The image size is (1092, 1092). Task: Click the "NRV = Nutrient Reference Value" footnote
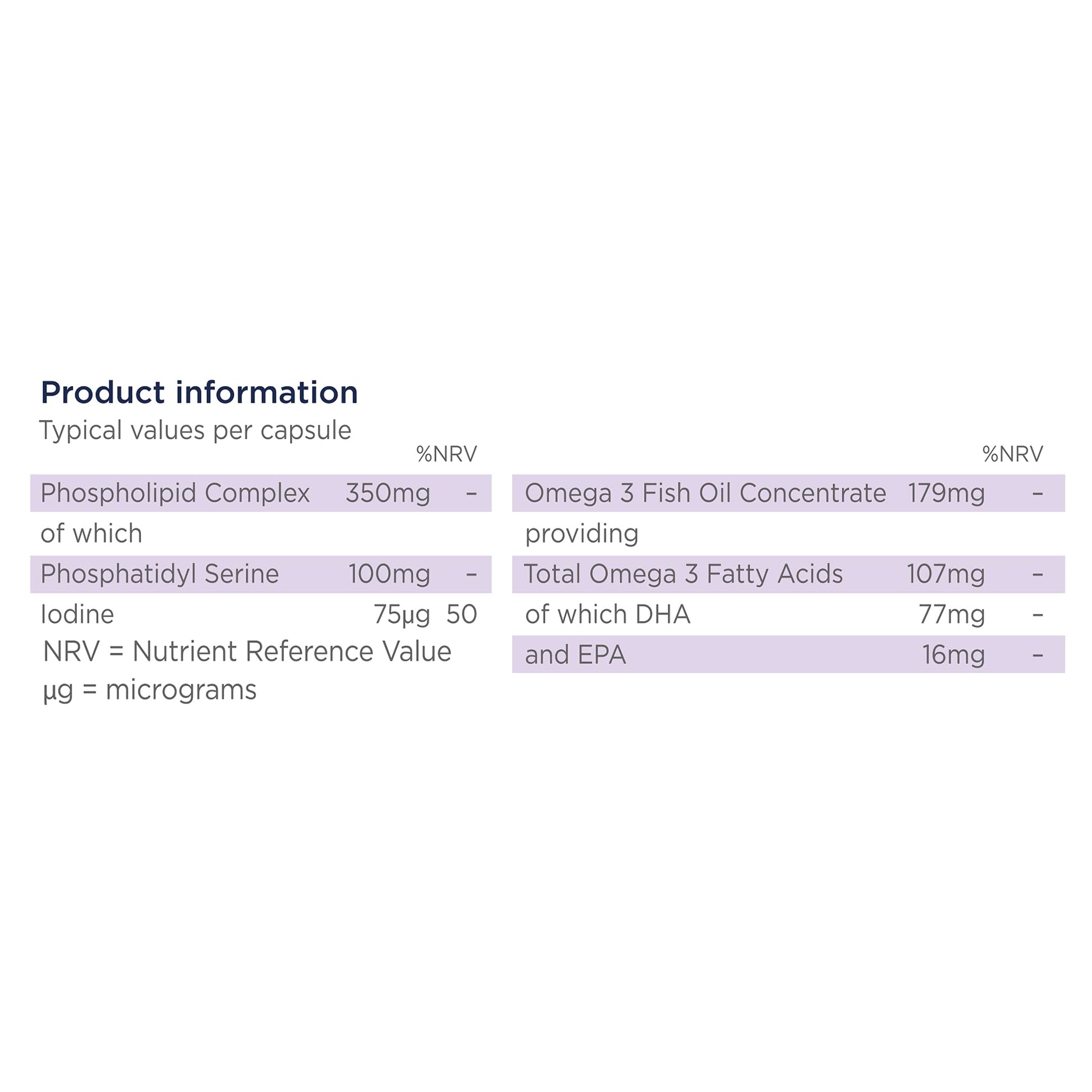click(x=247, y=651)
